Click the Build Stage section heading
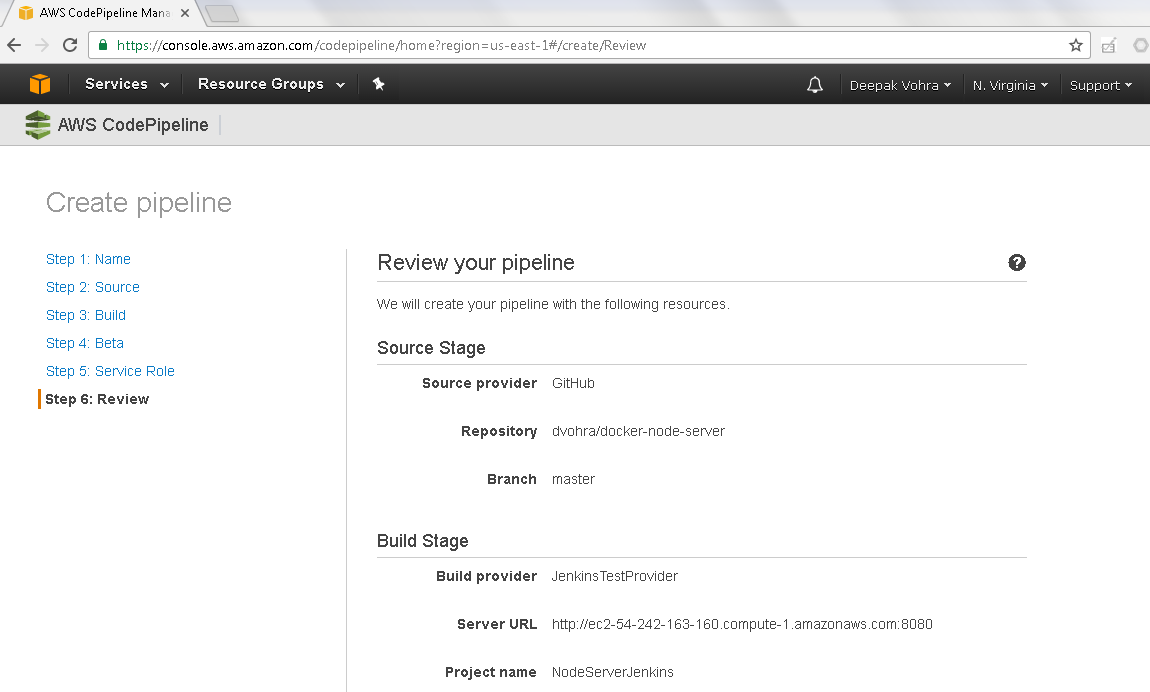The image size is (1150, 692). click(422, 541)
